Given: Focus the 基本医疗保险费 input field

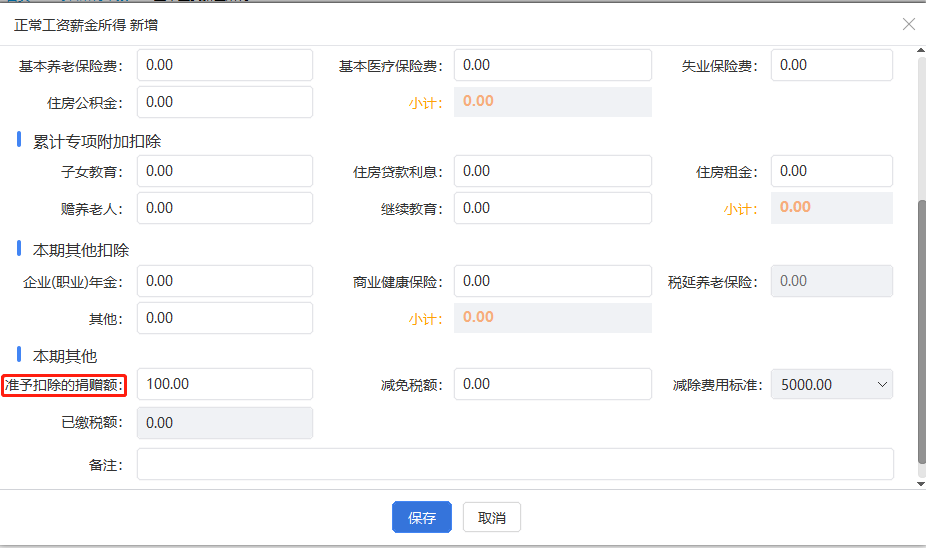Looking at the screenshot, I should point(553,65).
